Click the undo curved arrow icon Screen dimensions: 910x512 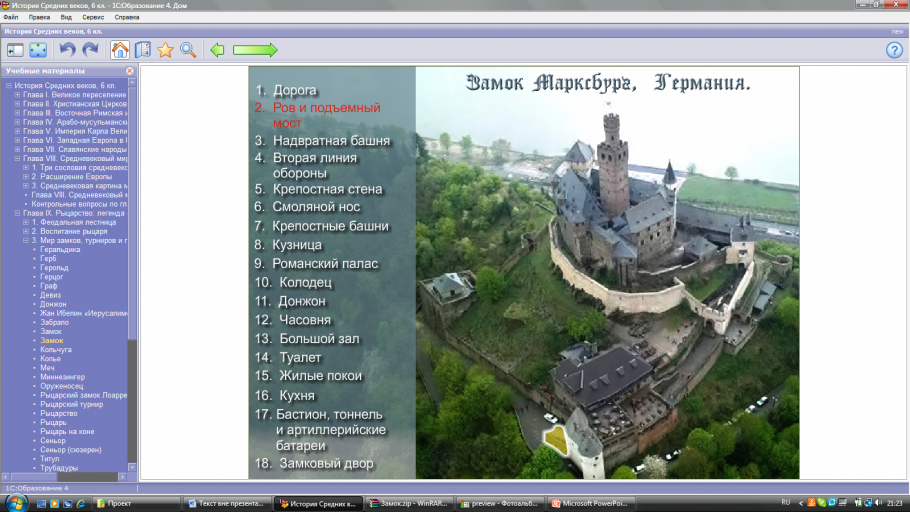pos(67,50)
